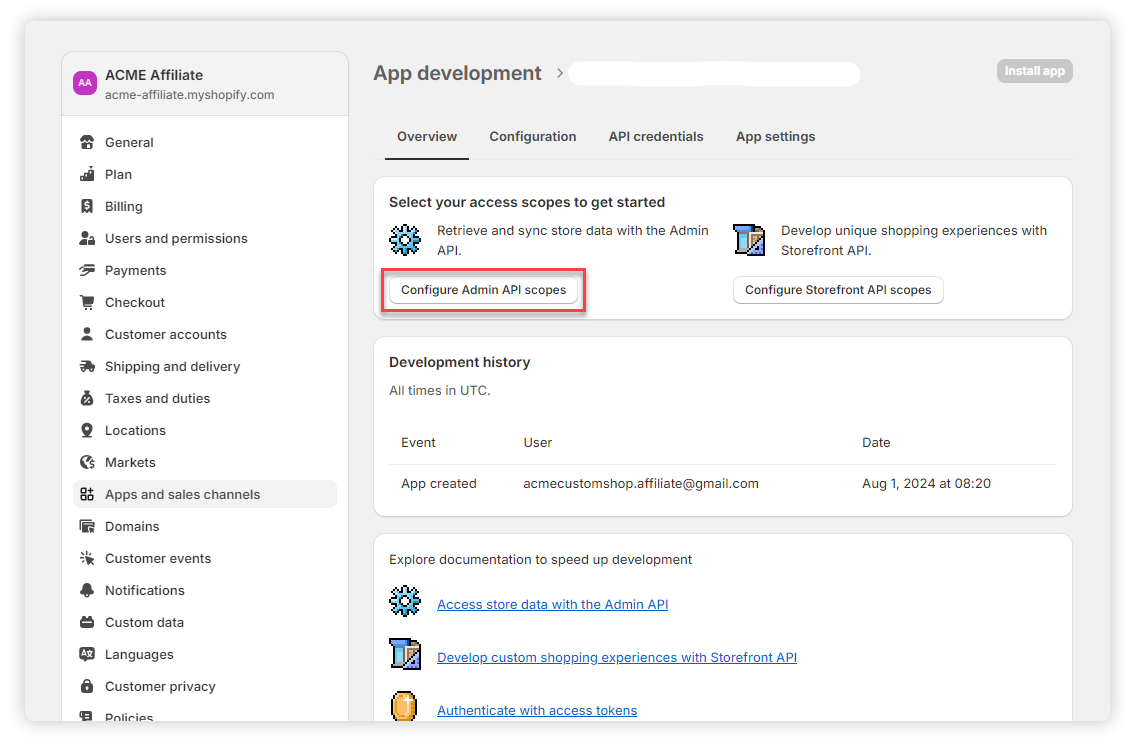Click the Billing icon in the sidebar
The height and width of the screenshot is (737, 1140).
pyautogui.click(x=87, y=206)
